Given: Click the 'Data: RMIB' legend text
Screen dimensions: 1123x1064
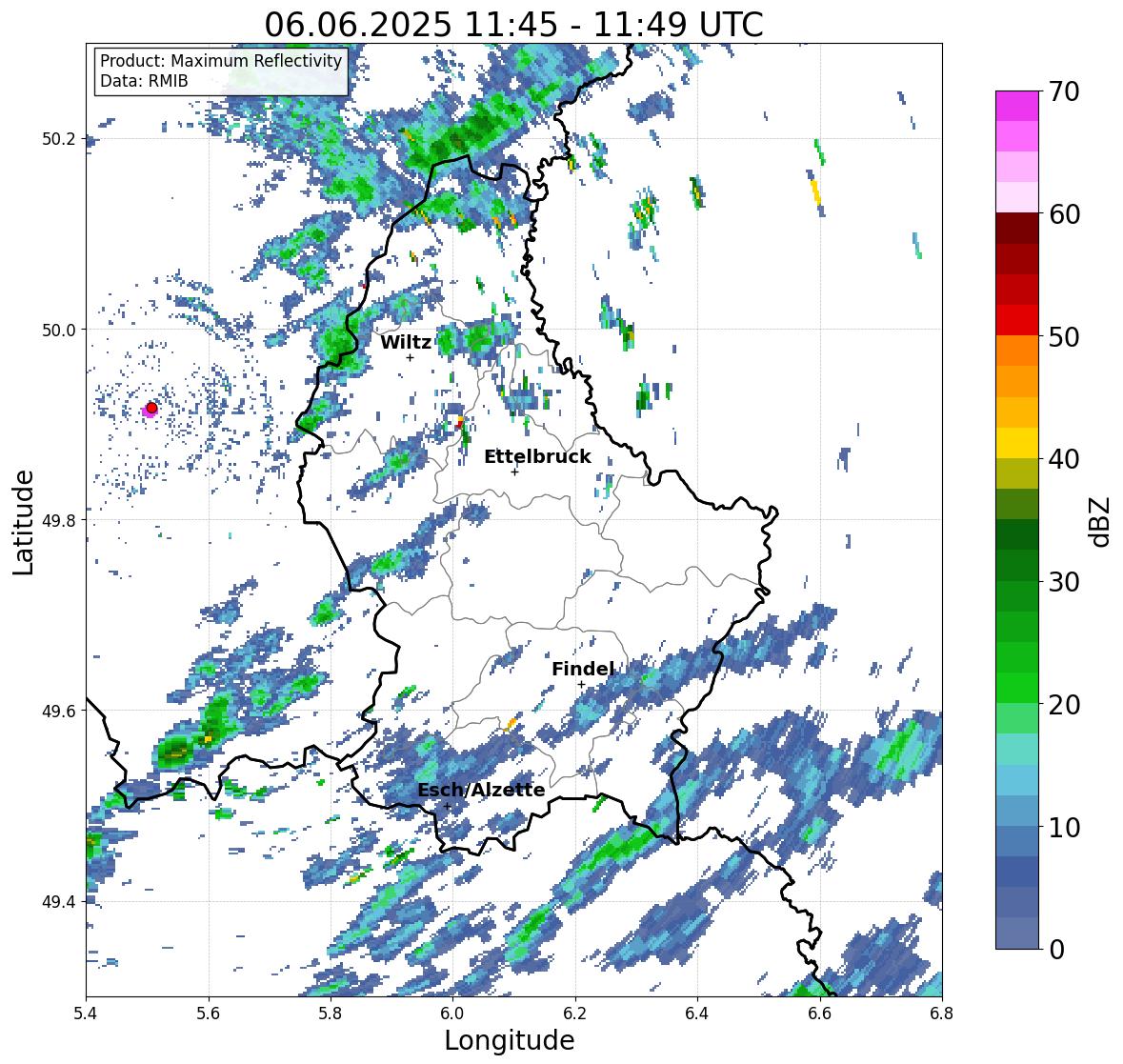Looking at the screenshot, I should click(x=144, y=81).
